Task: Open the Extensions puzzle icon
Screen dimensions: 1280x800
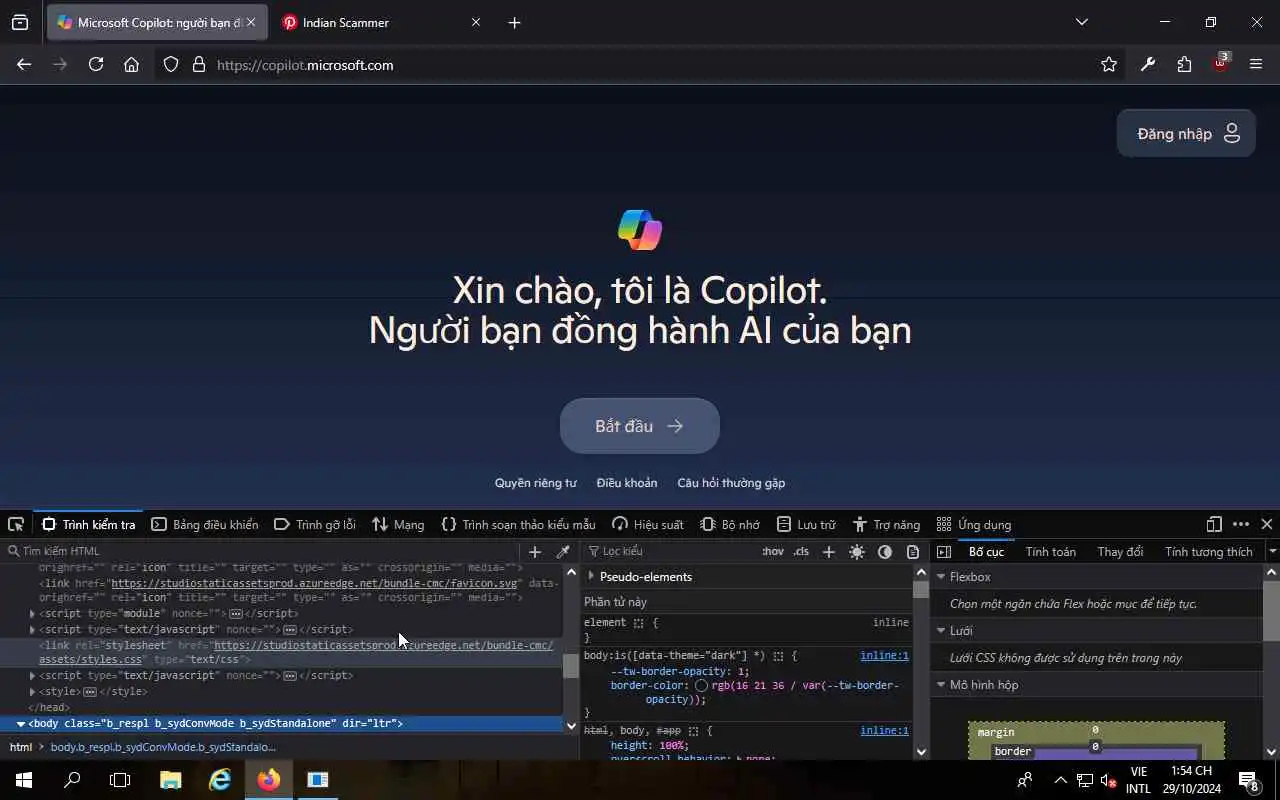Action: coord(1184,64)
